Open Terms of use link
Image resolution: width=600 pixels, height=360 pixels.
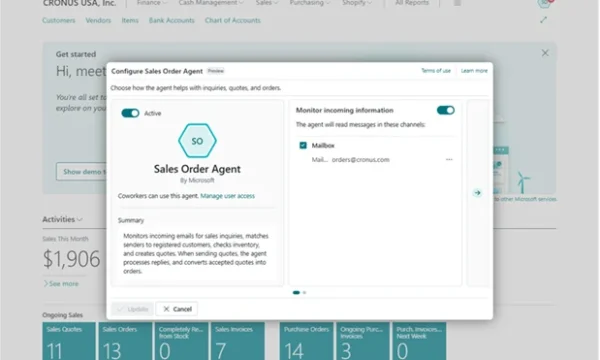coord(436,71)
